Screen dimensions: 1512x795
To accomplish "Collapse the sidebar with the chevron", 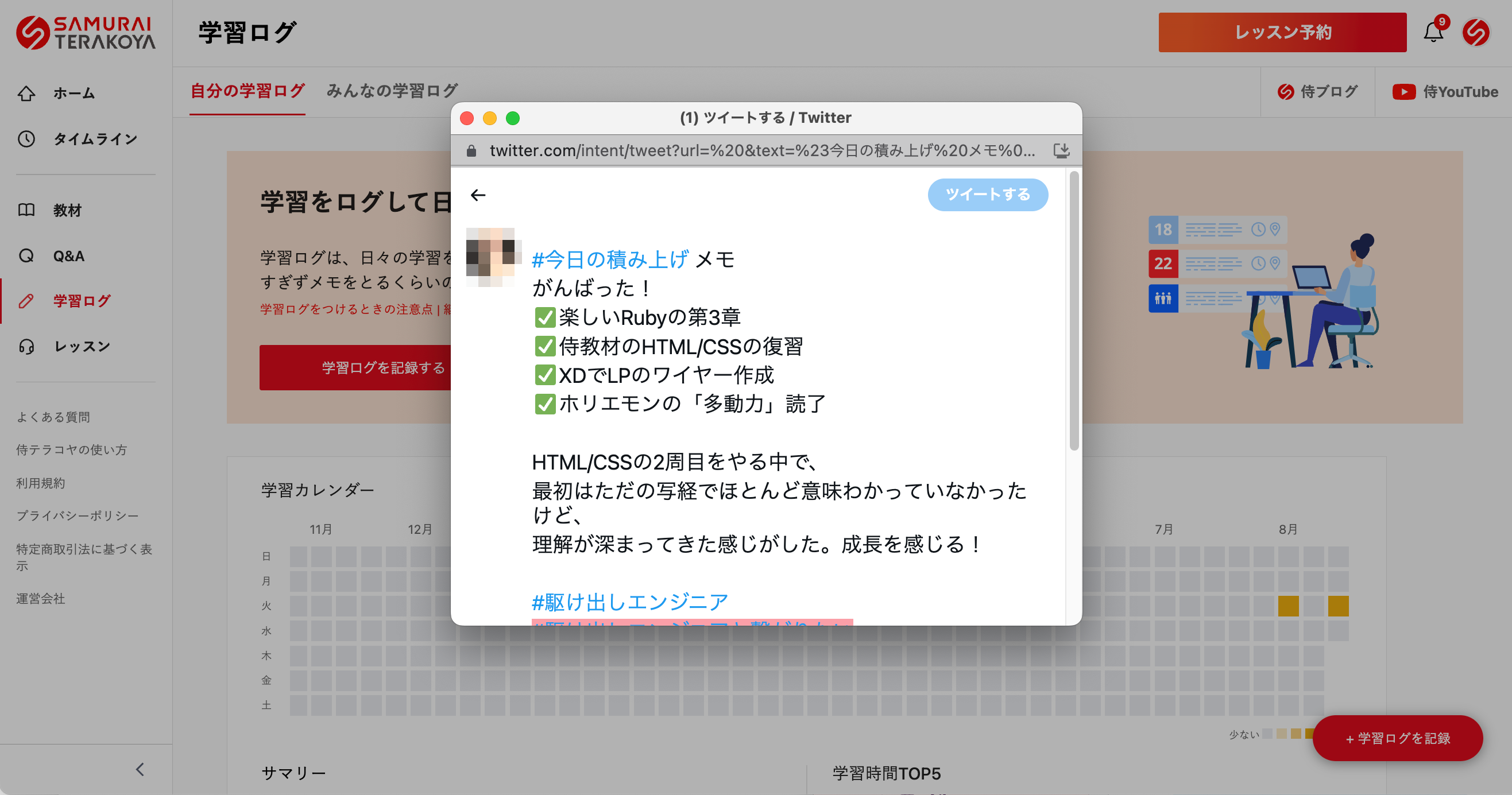I will tap(140, 769).
